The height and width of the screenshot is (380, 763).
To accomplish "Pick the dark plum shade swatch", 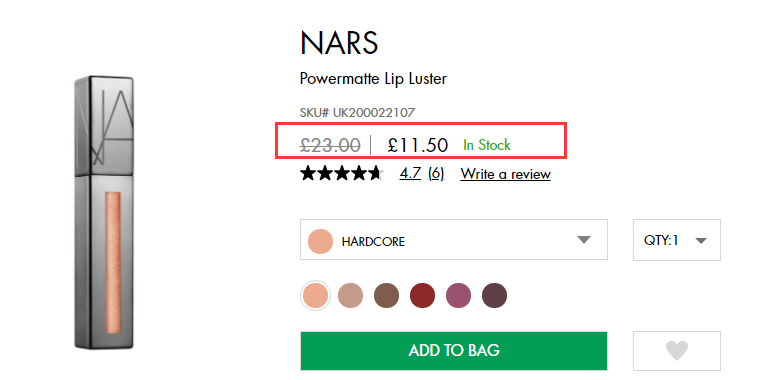I will [x=494, y=295].
